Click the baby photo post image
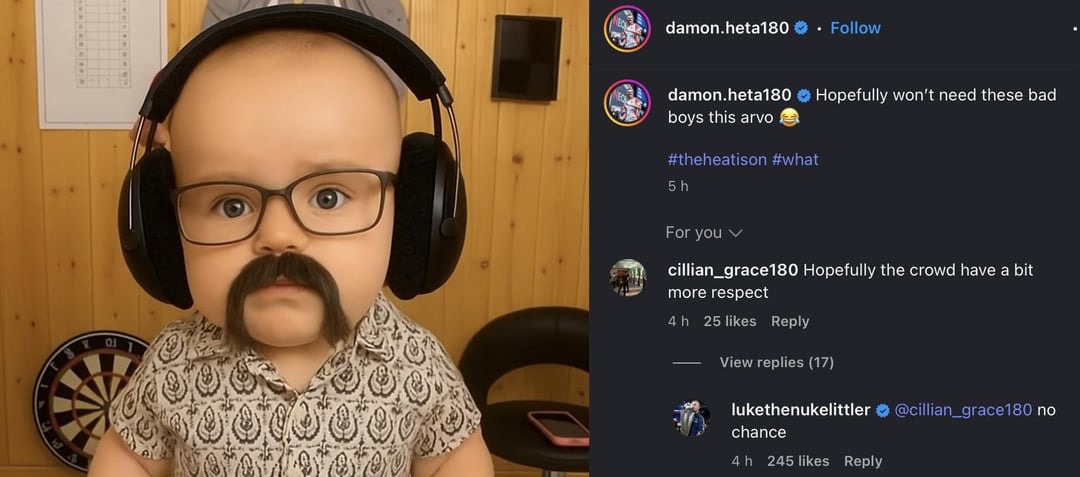The image size is (1080, 477). coord(294,238)
